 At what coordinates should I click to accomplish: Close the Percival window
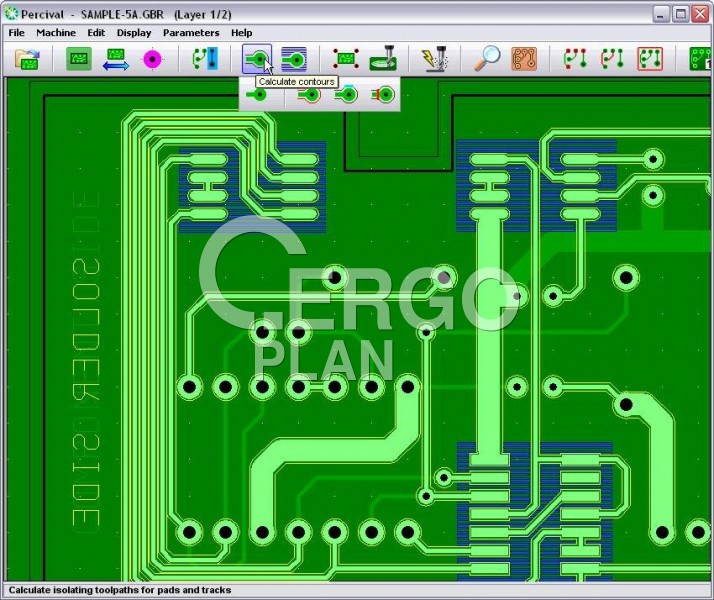click(x=700, y=14)
